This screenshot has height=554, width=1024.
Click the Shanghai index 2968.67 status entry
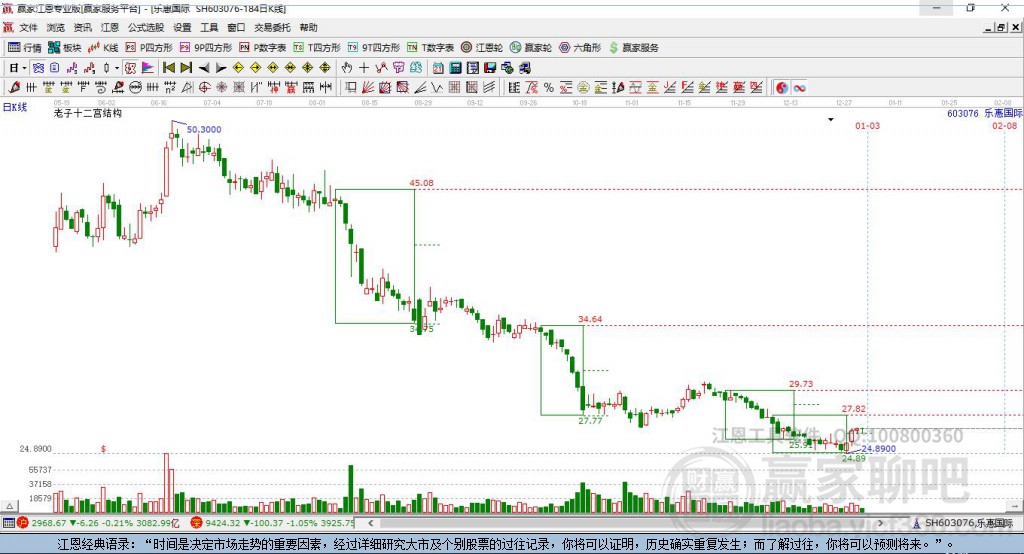pos(98,523)
